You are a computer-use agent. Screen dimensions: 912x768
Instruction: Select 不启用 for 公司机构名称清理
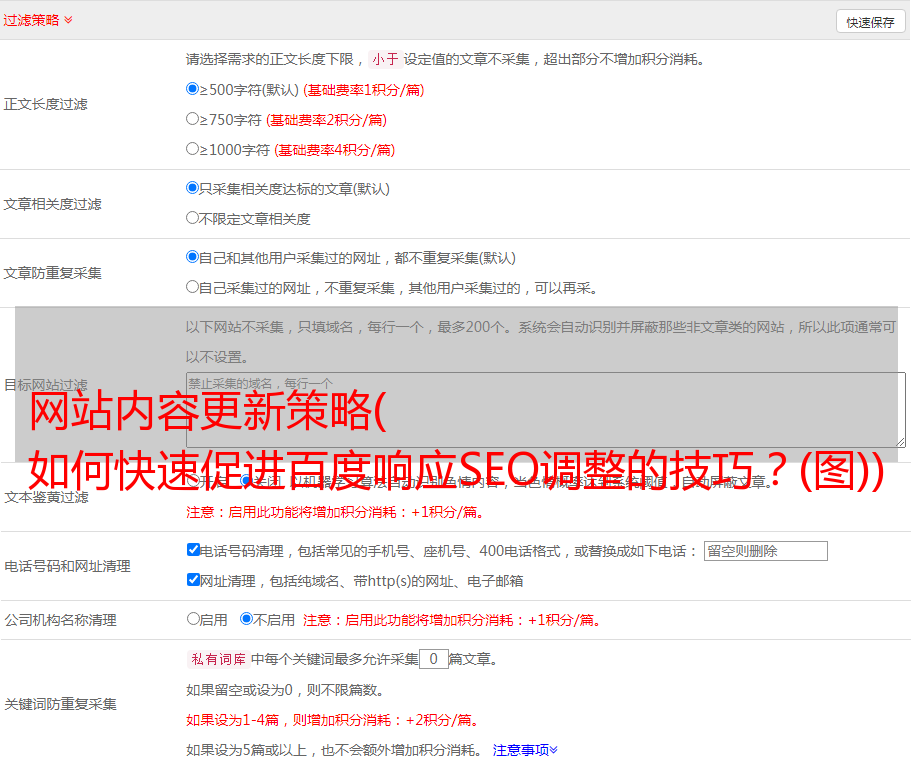(x=246, y=619)
